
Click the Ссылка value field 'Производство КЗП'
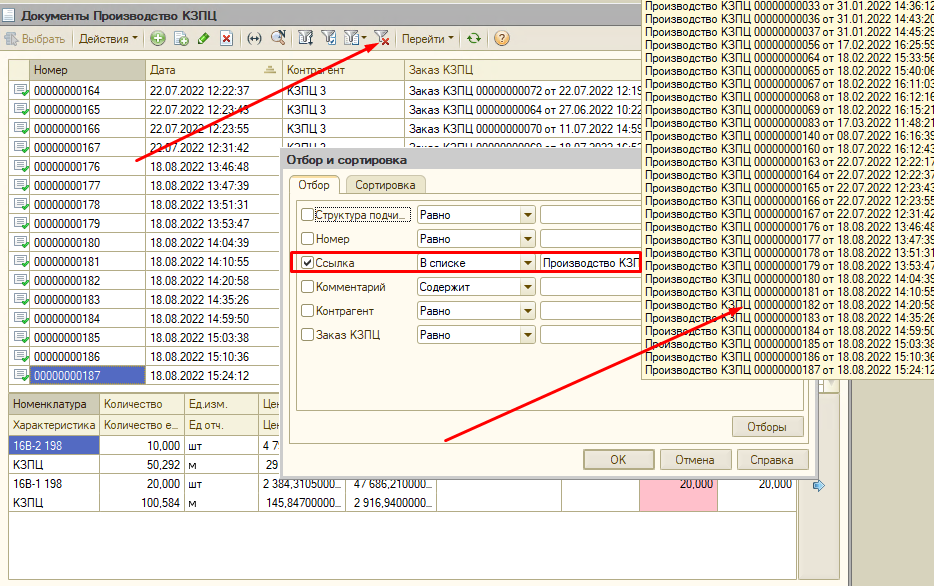point(590,263)
